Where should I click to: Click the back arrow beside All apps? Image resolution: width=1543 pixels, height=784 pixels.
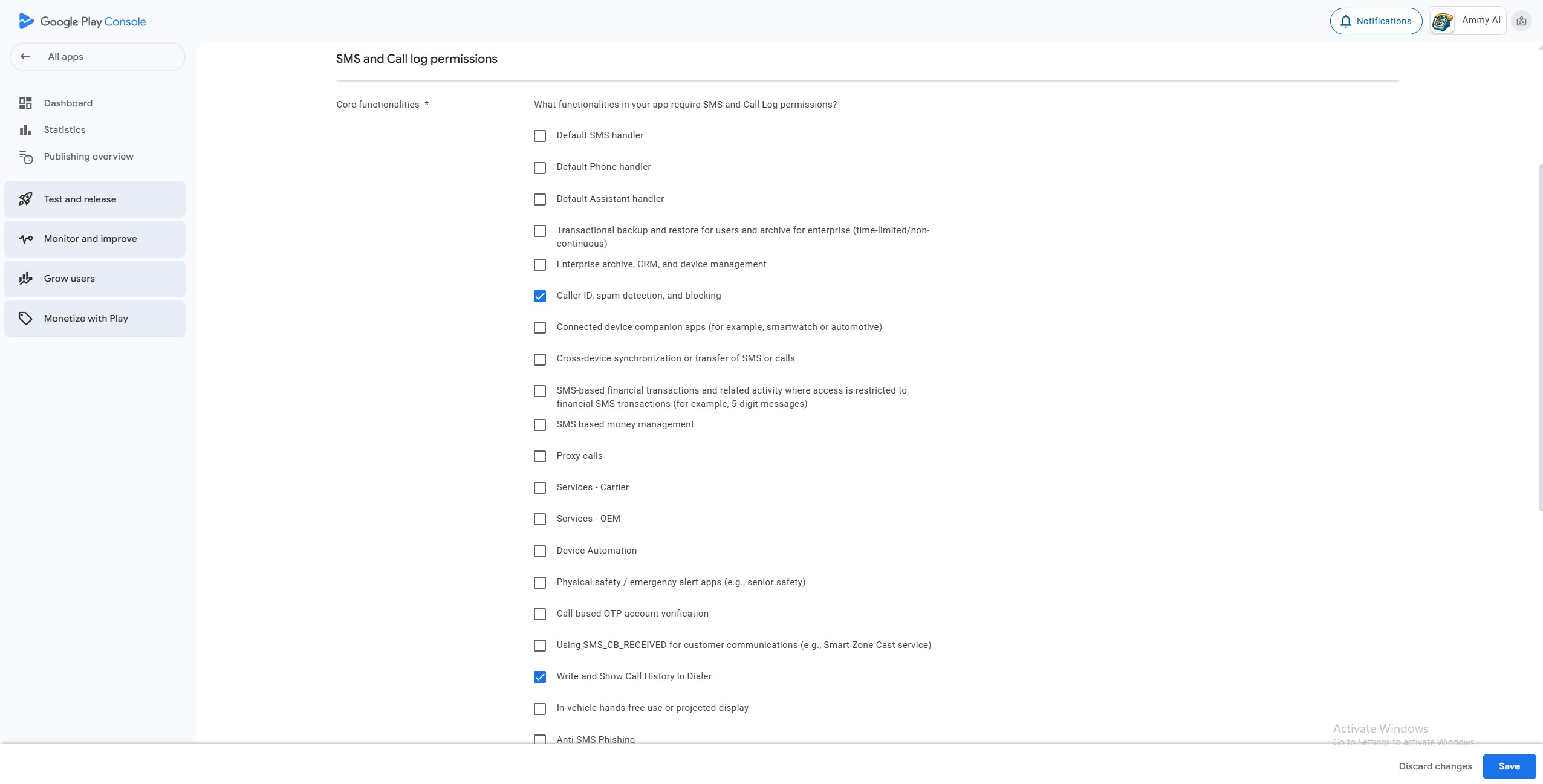[25, 57]
